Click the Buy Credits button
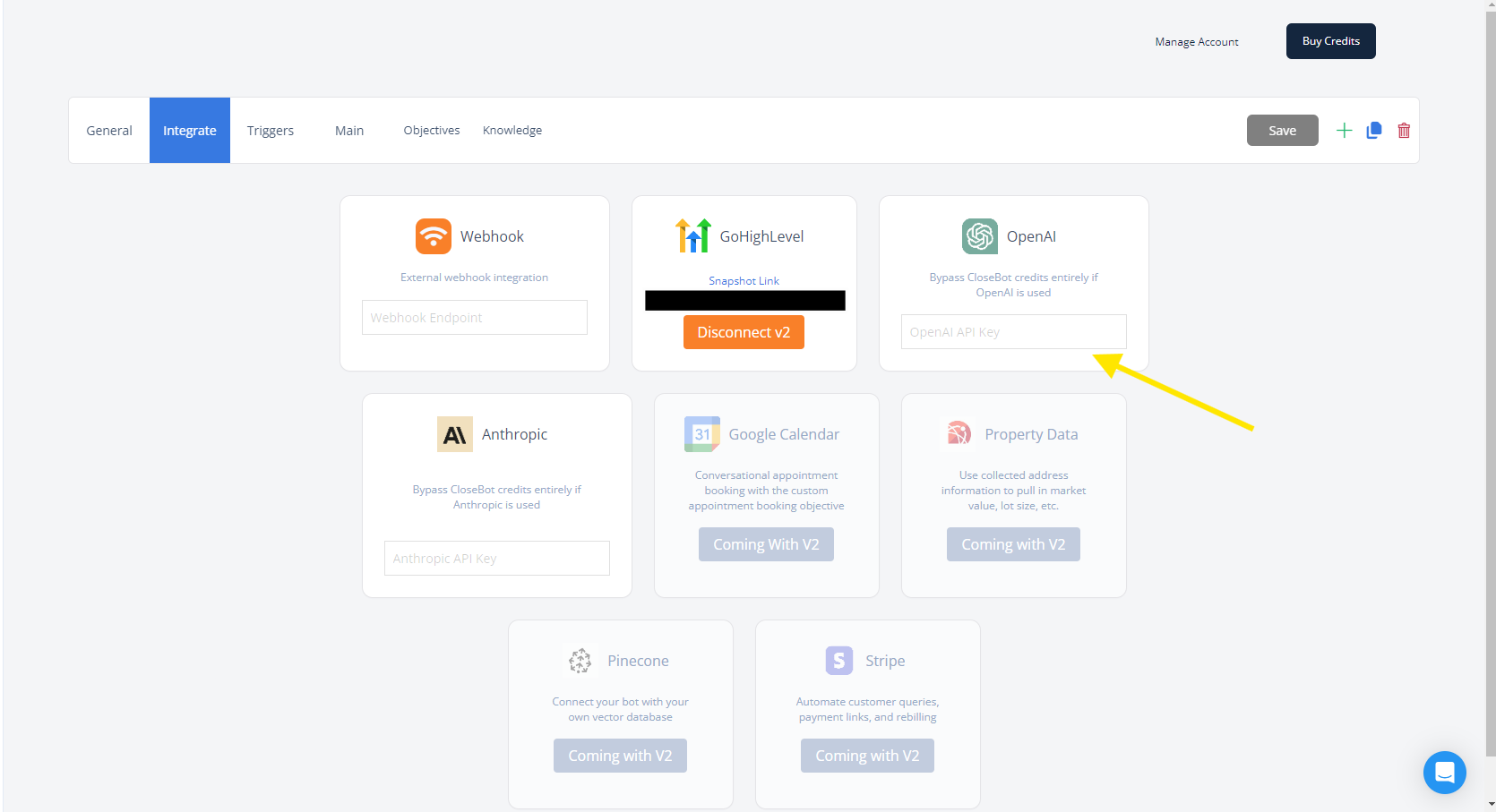This screenshot has height=812, width=1496. click(1331, 41)
